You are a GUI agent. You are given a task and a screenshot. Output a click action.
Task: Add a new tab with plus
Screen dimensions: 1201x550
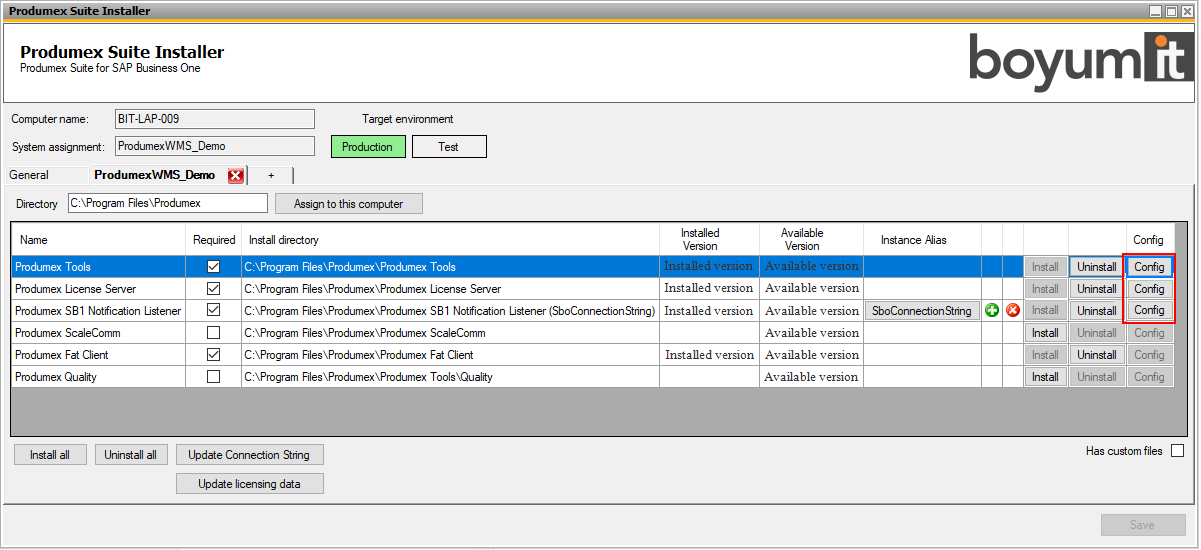[270, 175]
